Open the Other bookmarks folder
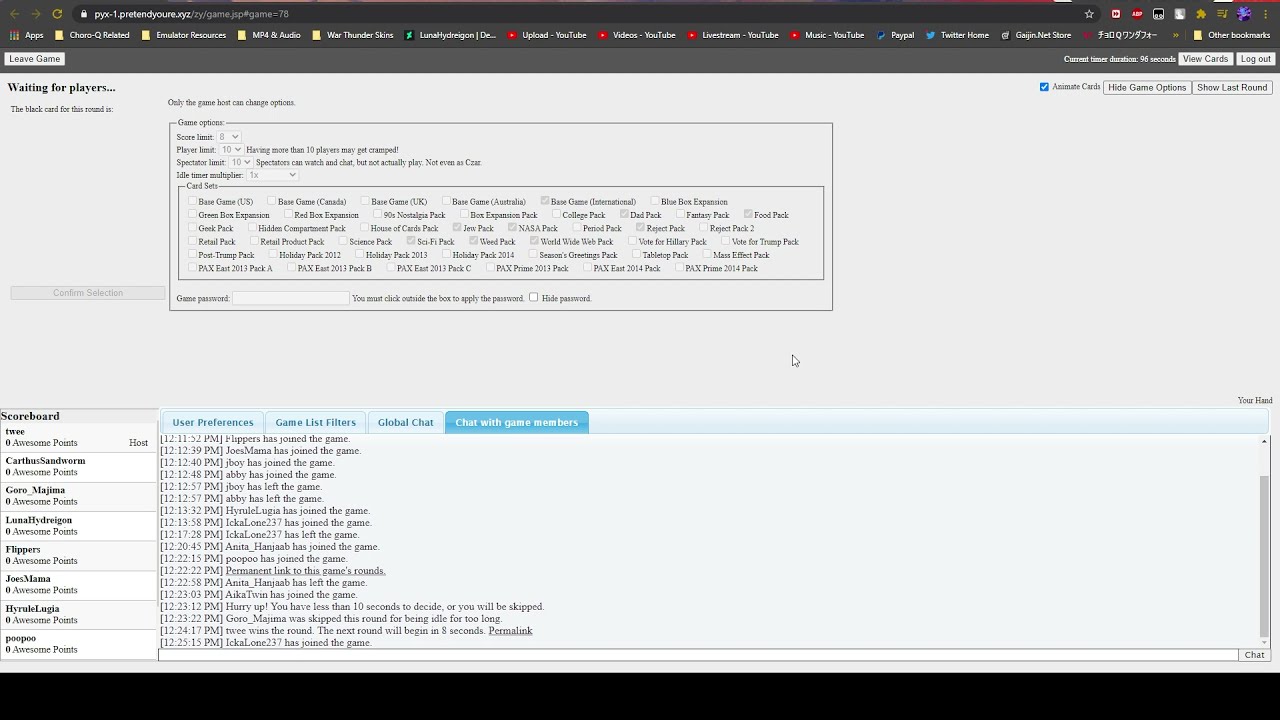This screenshot has height=720, width=1280. tap(1231, 35)
